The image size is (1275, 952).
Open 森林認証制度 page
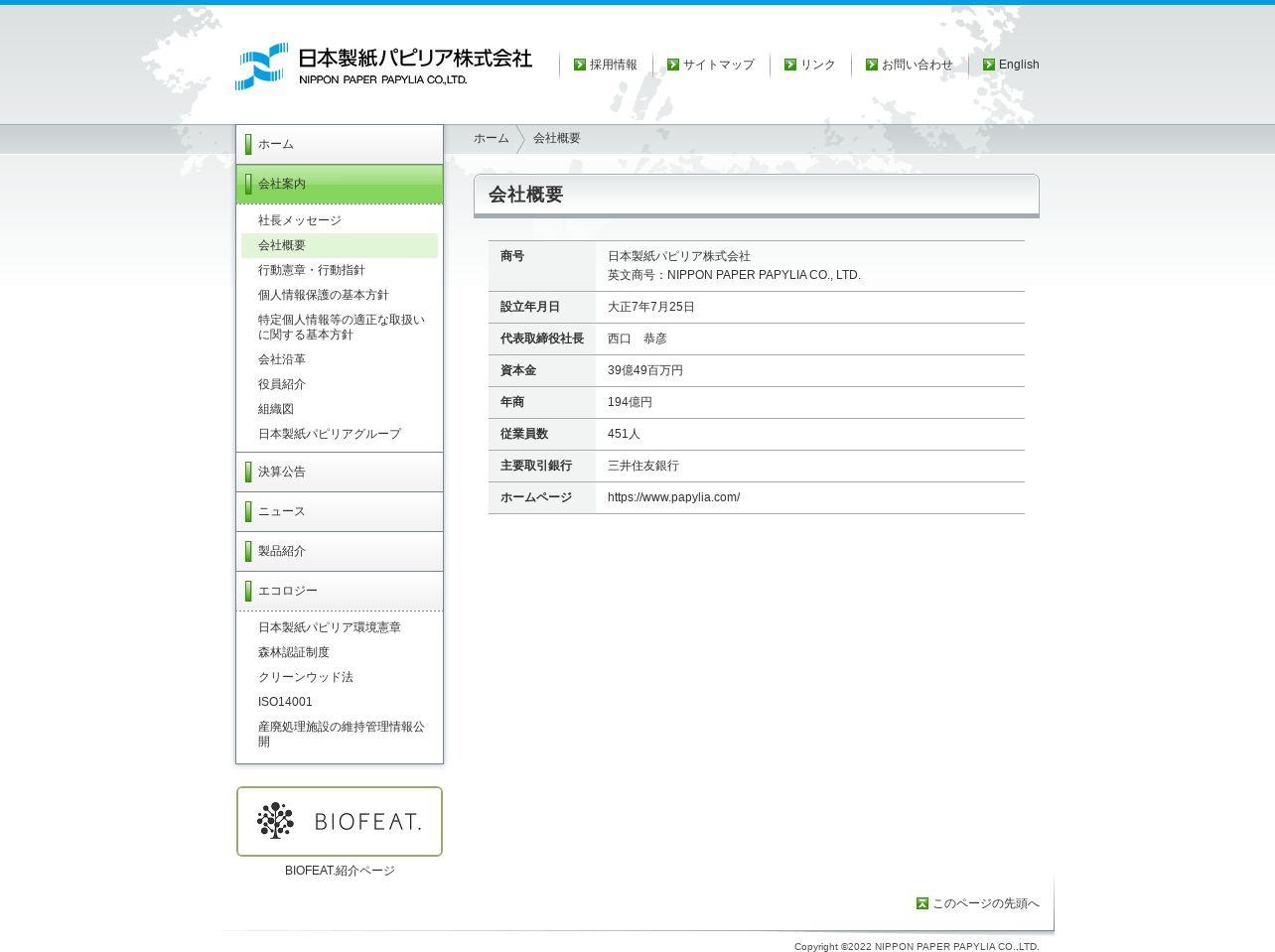pos(294,652)
